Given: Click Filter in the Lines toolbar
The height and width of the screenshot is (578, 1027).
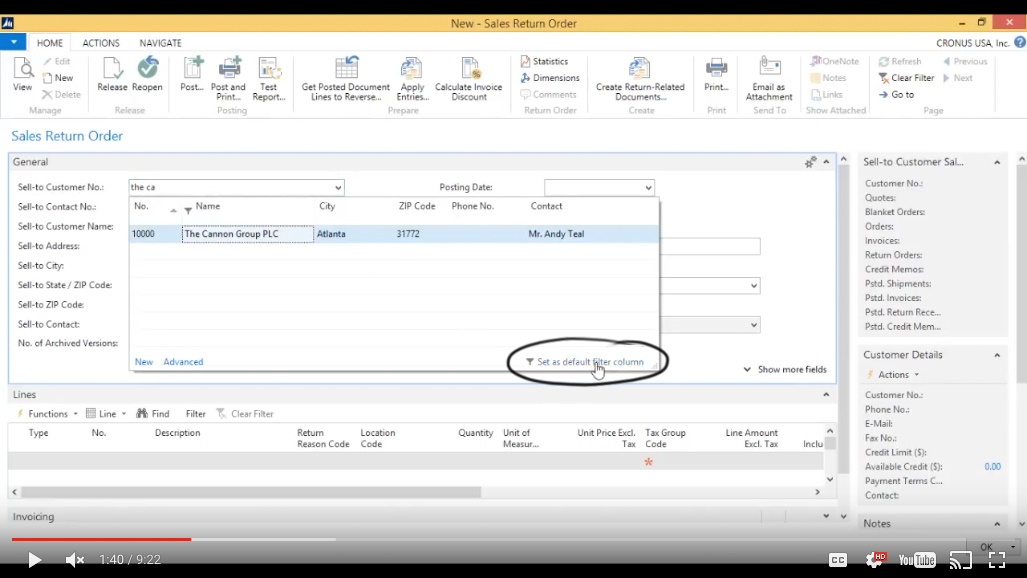Looking at the screenshot, I should click(x=195, y=414).
